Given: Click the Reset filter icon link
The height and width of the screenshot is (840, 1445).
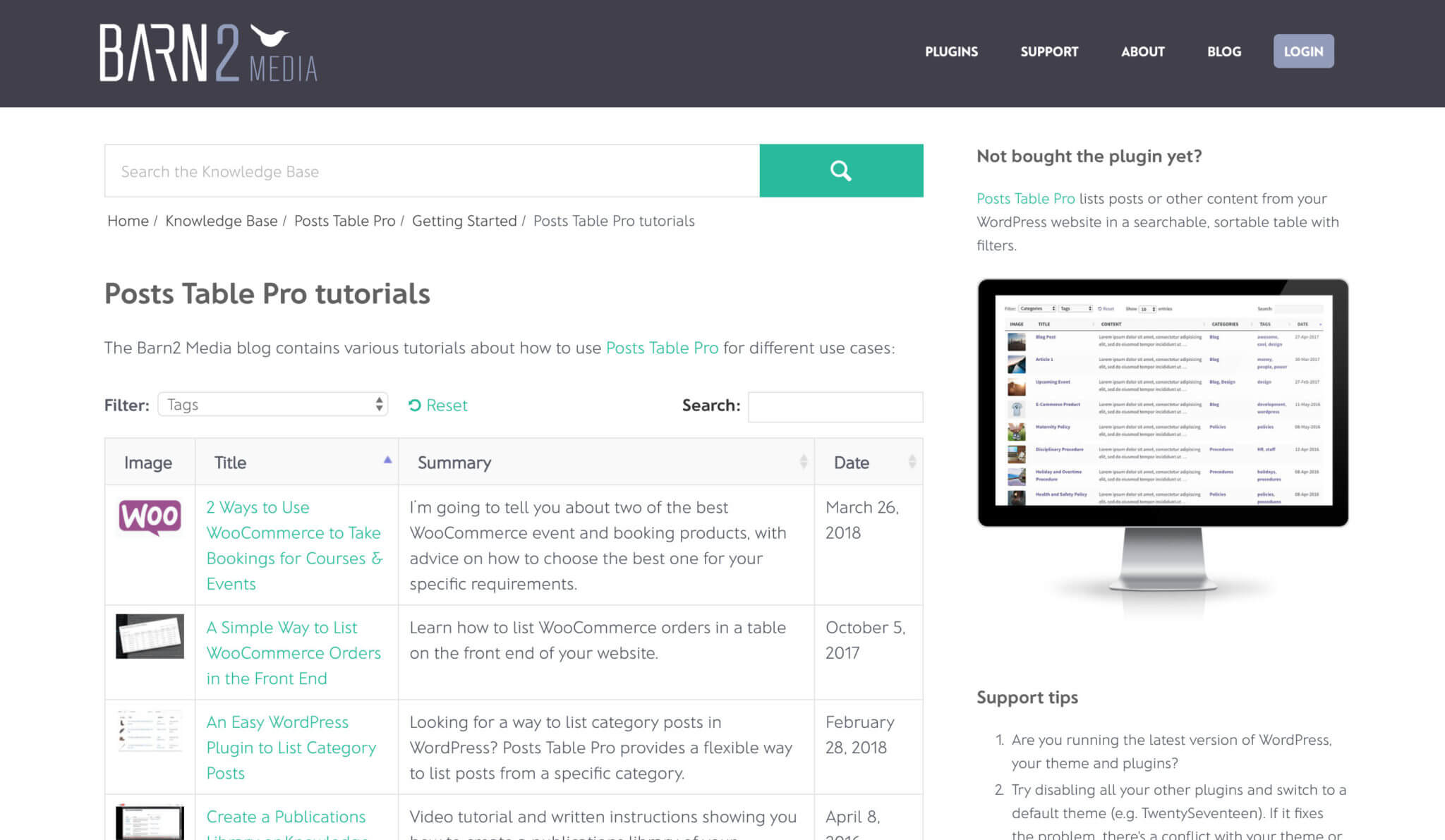Looking at the screenshot, I should pos(437,406).
